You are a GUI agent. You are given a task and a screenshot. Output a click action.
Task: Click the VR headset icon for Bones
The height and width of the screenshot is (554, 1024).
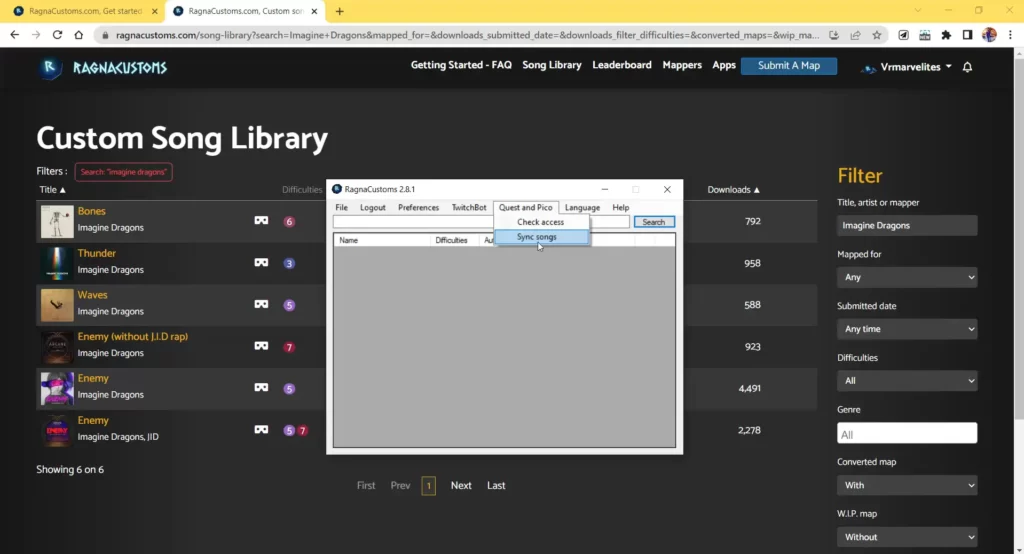point(261,221)
